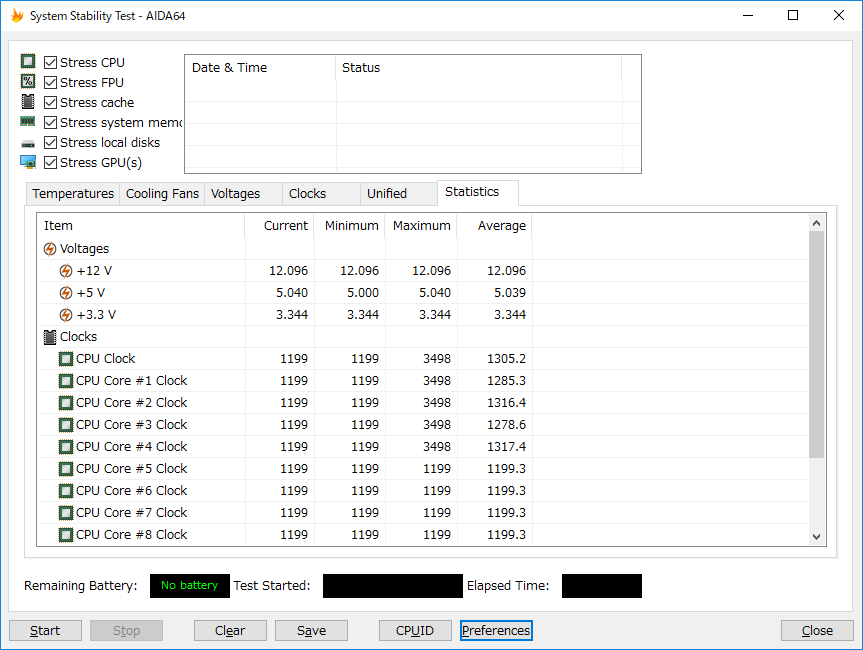
Task: Click the +5 V average value 5.039
Action: click(x=510, y=293)
